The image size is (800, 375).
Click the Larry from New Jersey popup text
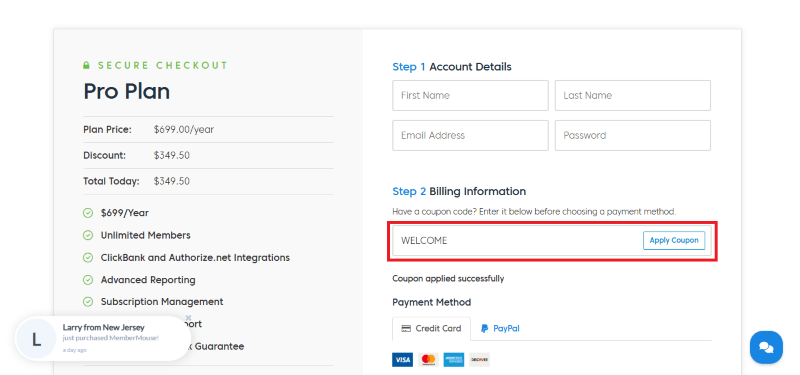104,328
